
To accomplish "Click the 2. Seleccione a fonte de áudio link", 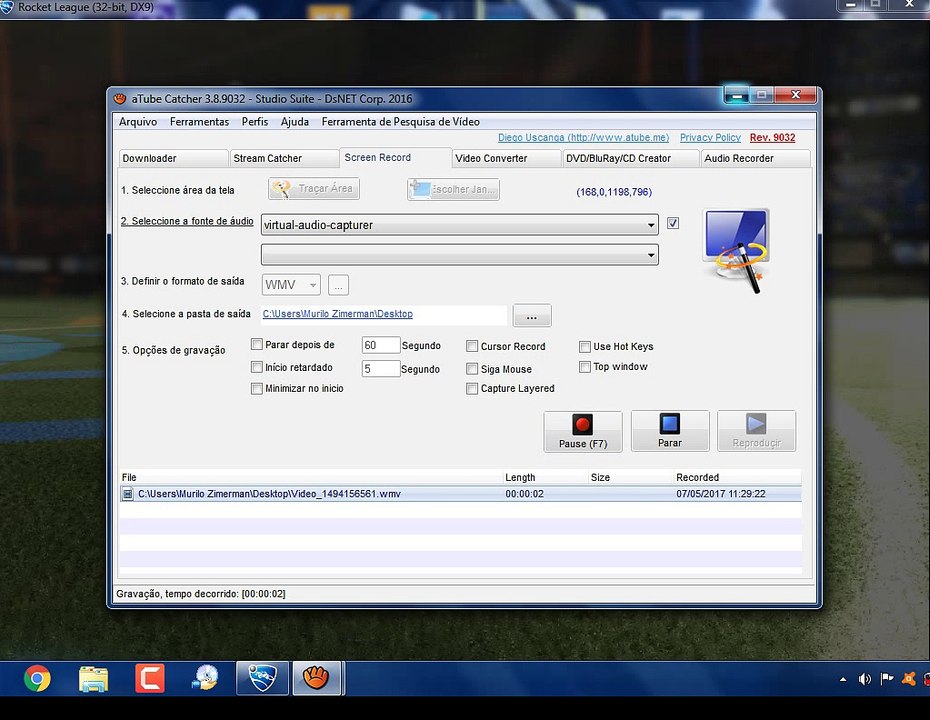I will click(187, 221).
